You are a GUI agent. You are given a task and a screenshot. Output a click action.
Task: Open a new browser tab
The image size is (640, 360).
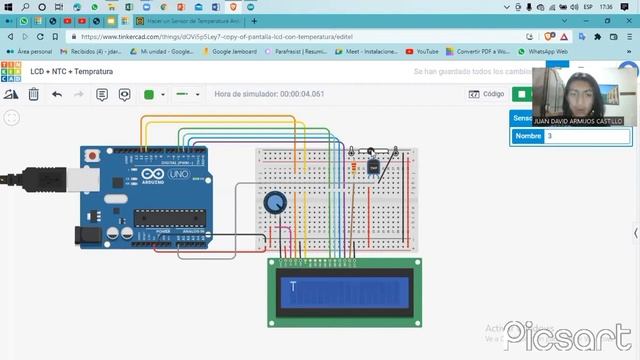254,21
